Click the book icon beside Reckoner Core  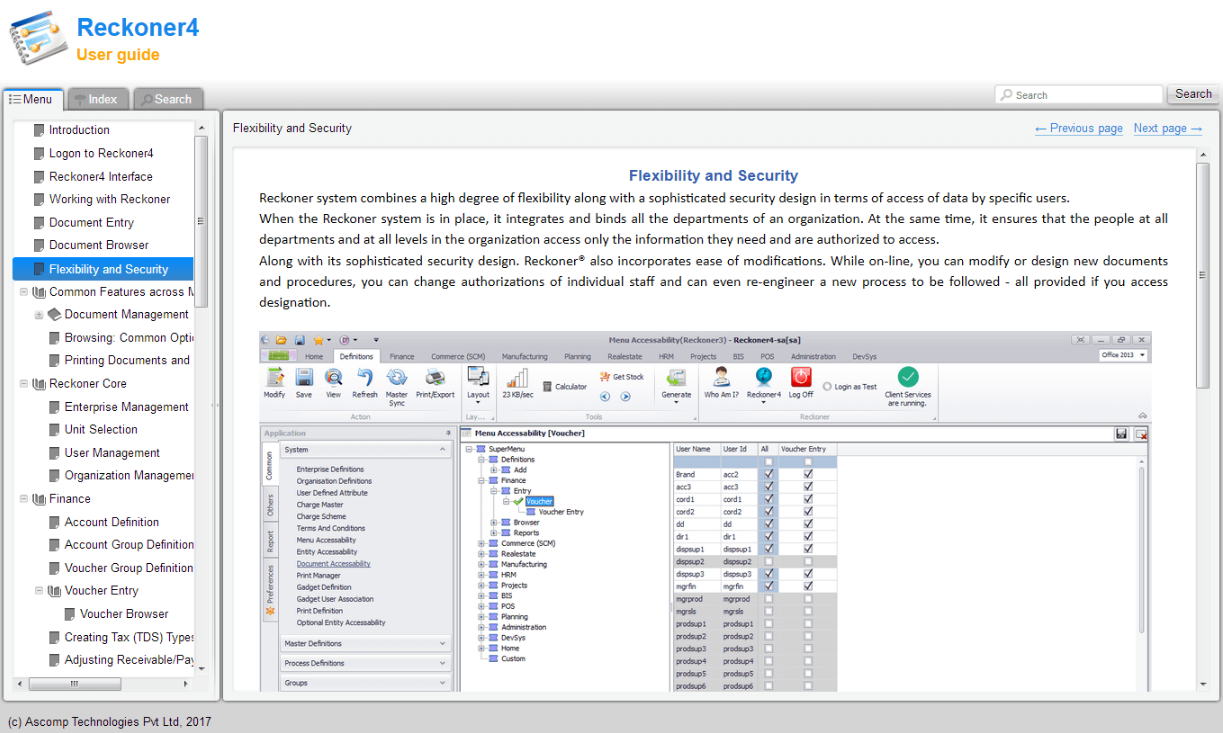click(39, 384)
